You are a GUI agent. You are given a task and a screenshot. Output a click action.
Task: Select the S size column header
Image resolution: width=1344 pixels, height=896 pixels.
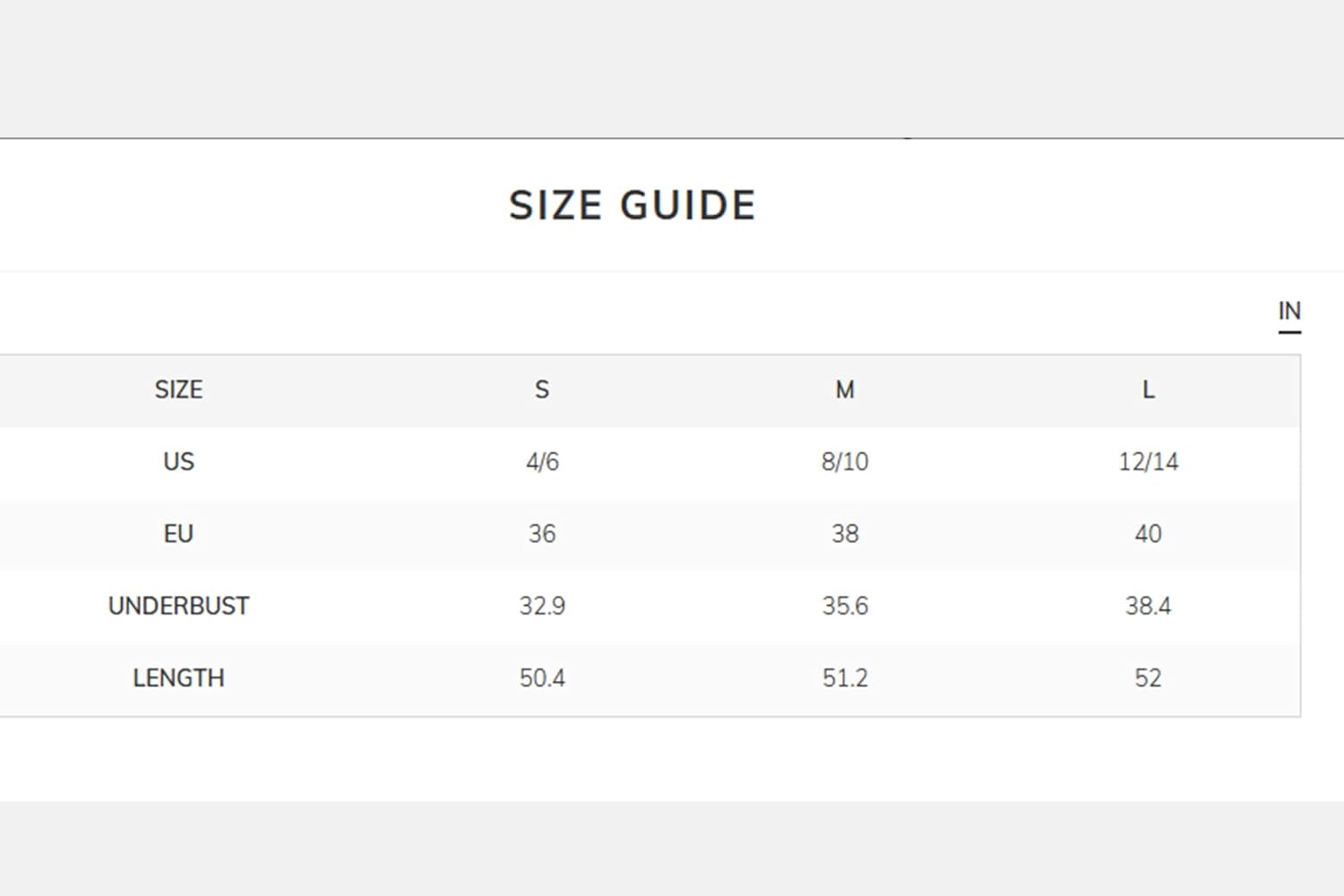pos(542,390)
